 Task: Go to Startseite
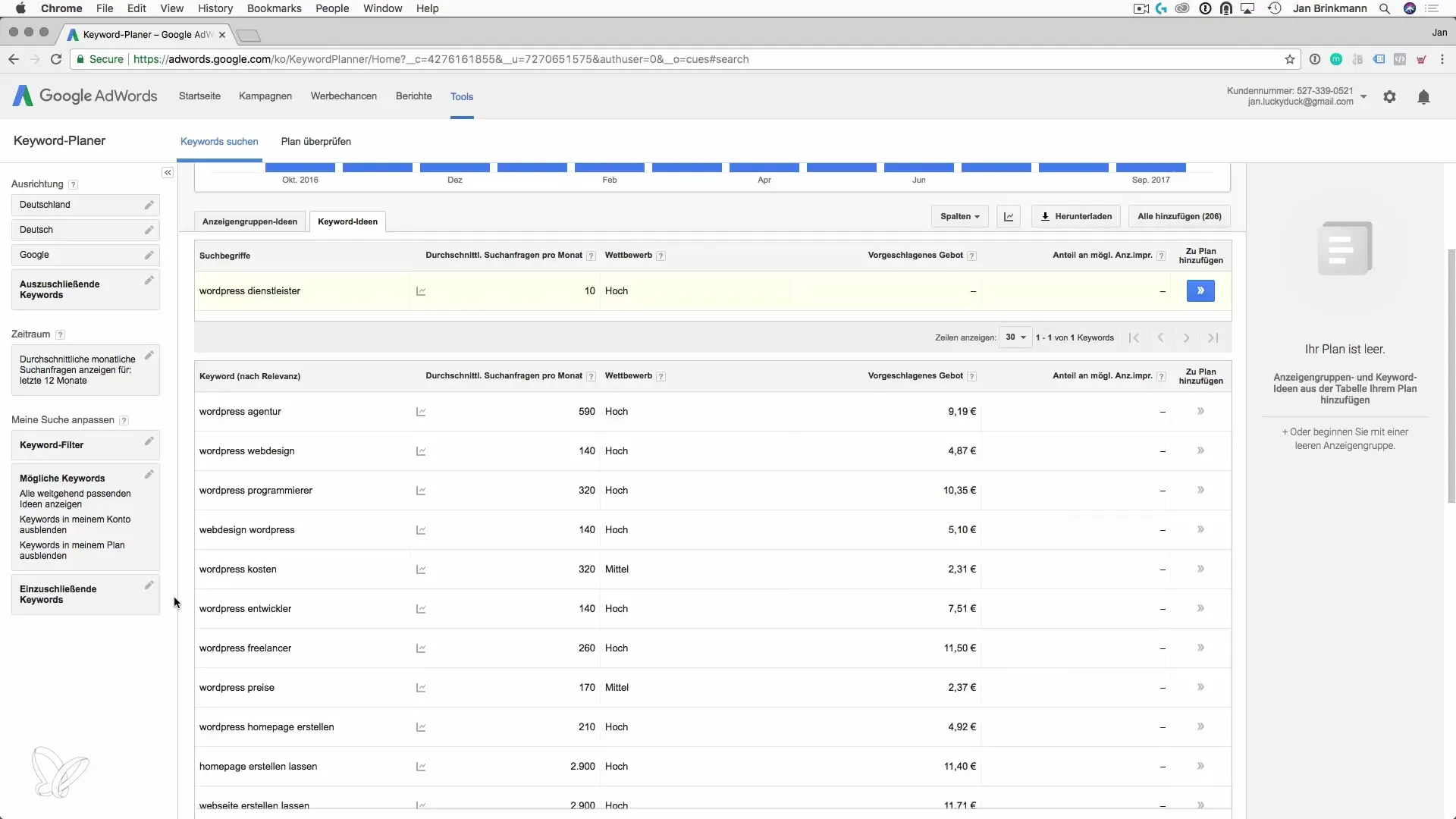(x=199, y=96)
